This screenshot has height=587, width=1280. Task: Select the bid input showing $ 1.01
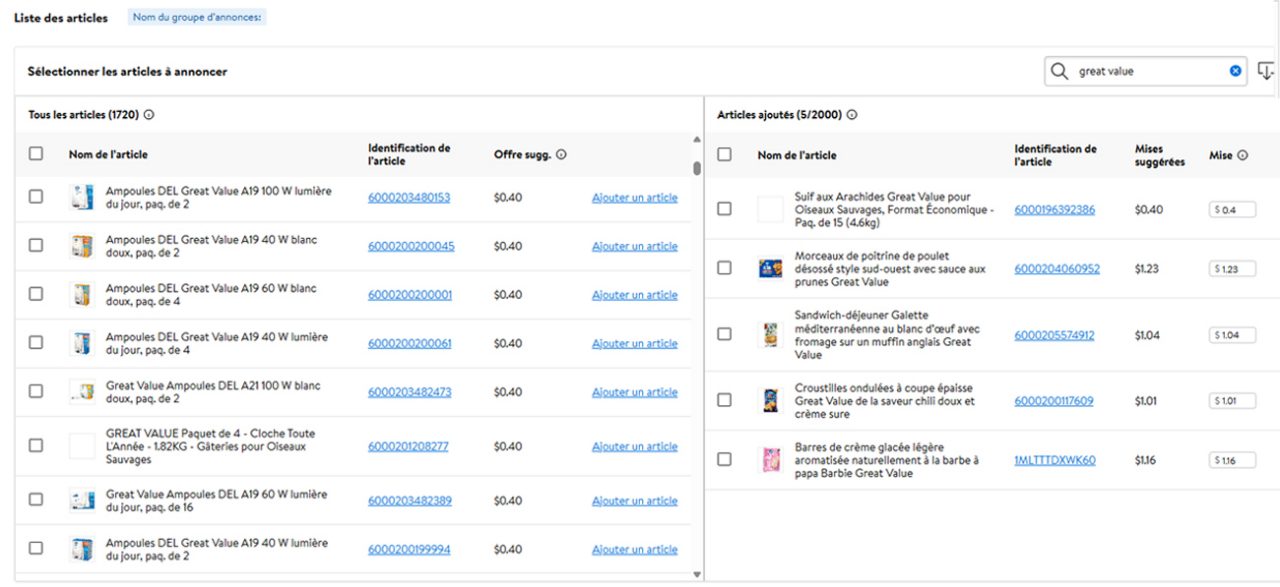(1232, 401)
